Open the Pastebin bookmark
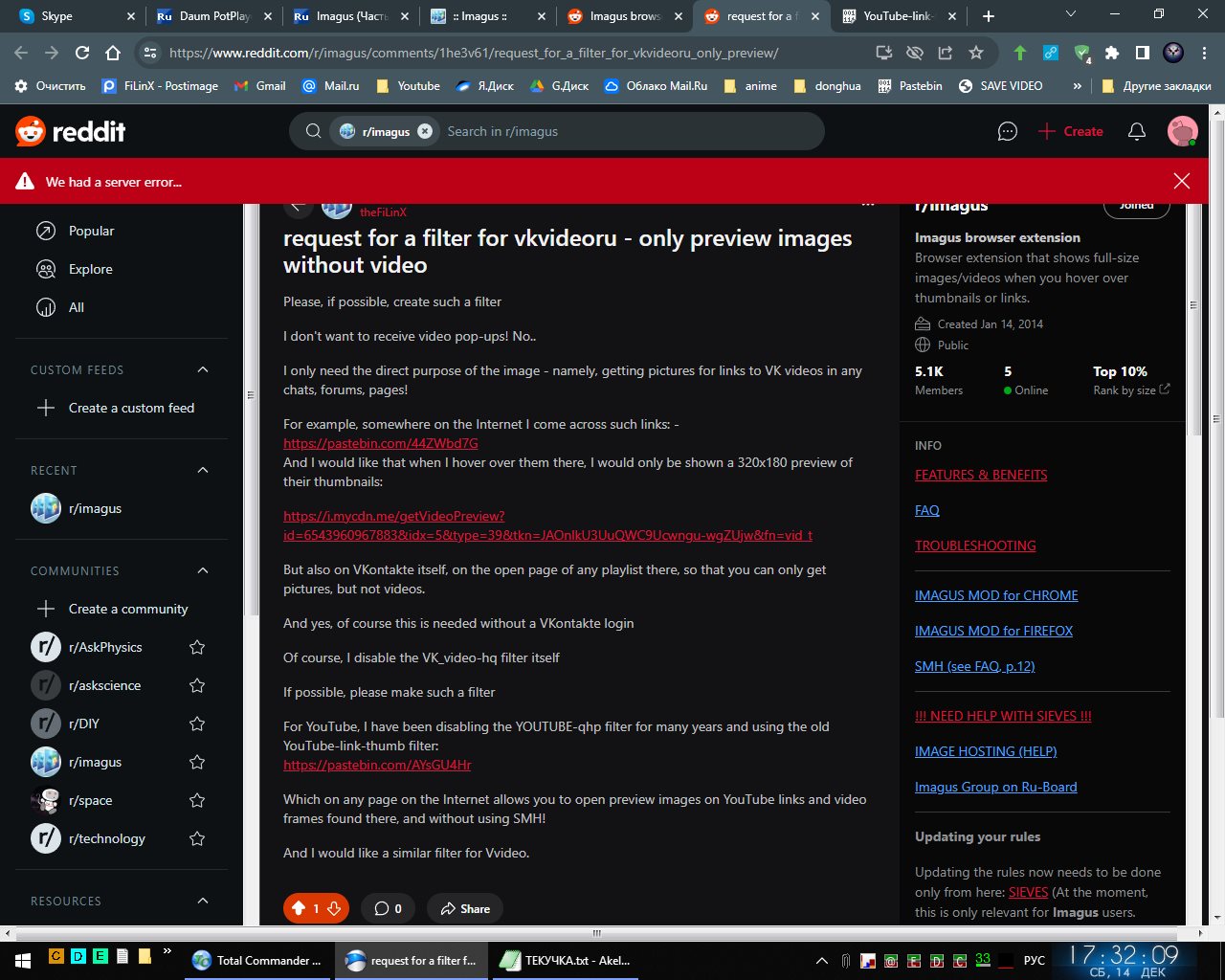The image size is (1225, 980). tap(910, 85)
